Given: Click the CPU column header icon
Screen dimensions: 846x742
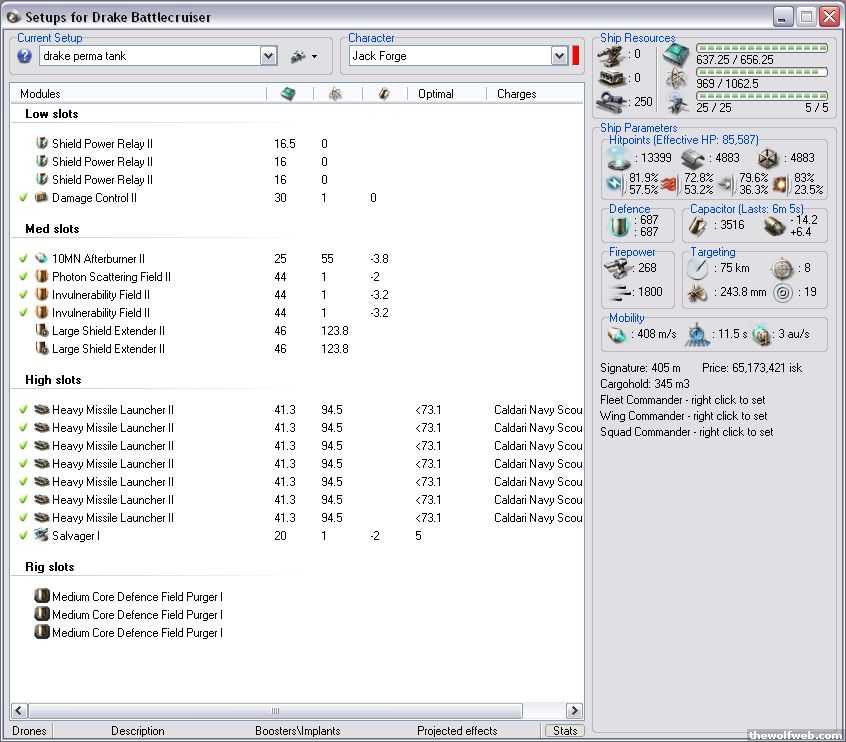Looking at the screenshot, I should (288, 94).
